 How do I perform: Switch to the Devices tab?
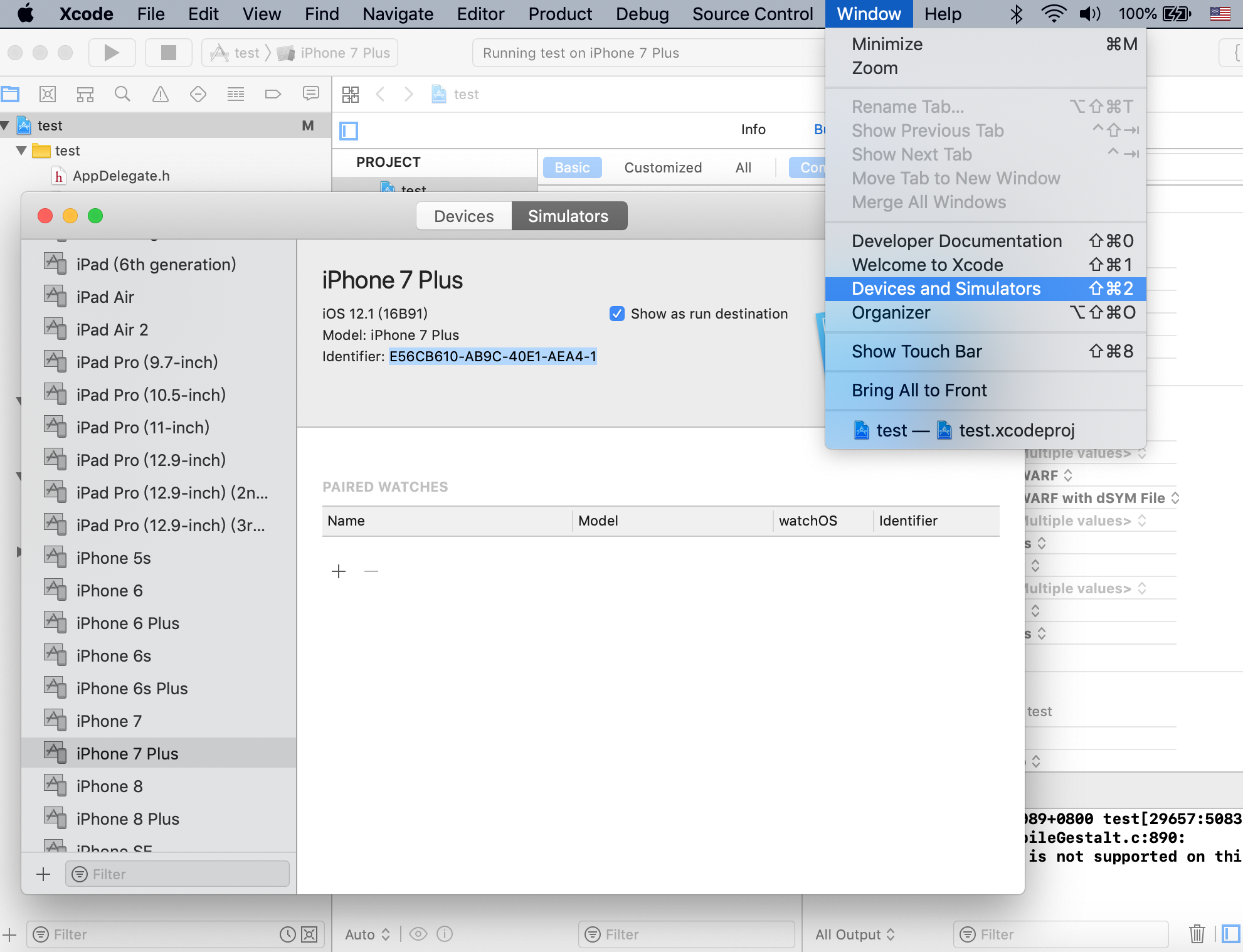[463, 216]
